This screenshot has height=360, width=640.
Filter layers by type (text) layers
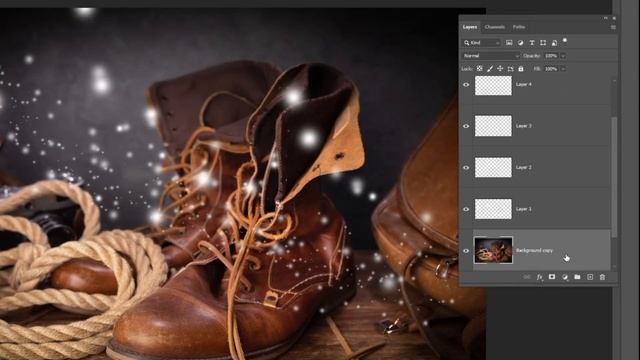coord(532,42)
